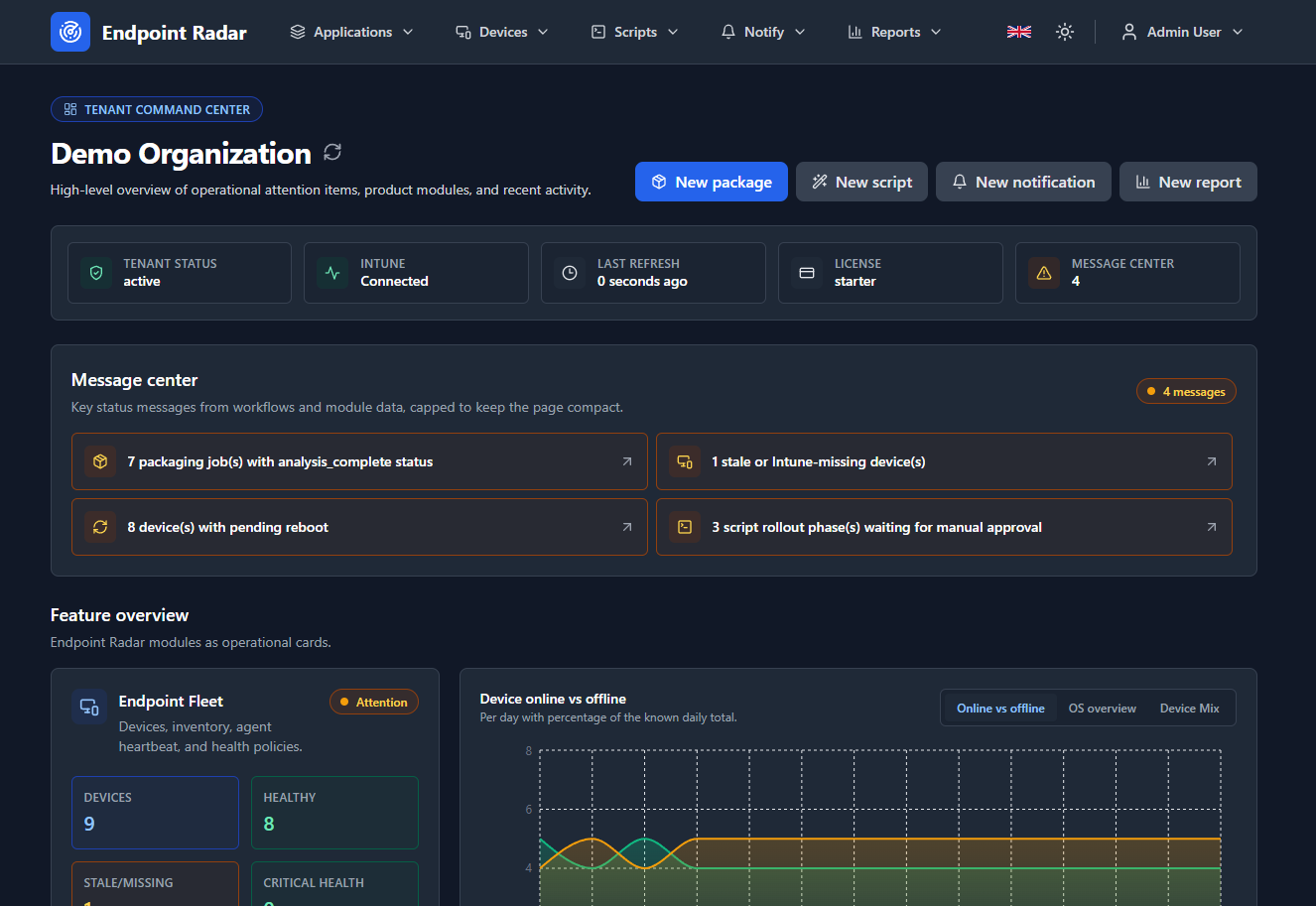1316x906 pixels.
Task: Expand the Applications menu chevron
Action: click(408, 32)
